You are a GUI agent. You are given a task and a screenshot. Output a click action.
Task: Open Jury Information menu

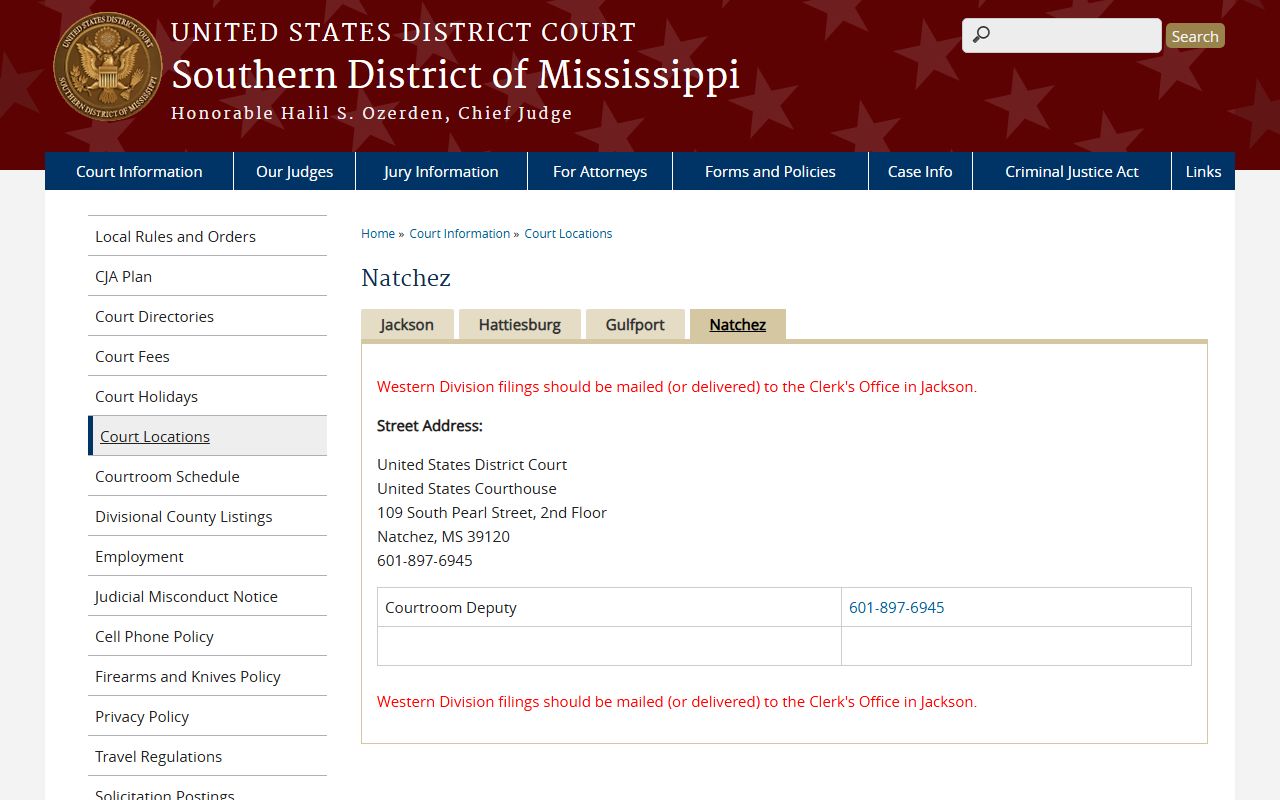[x=441, y=171]
